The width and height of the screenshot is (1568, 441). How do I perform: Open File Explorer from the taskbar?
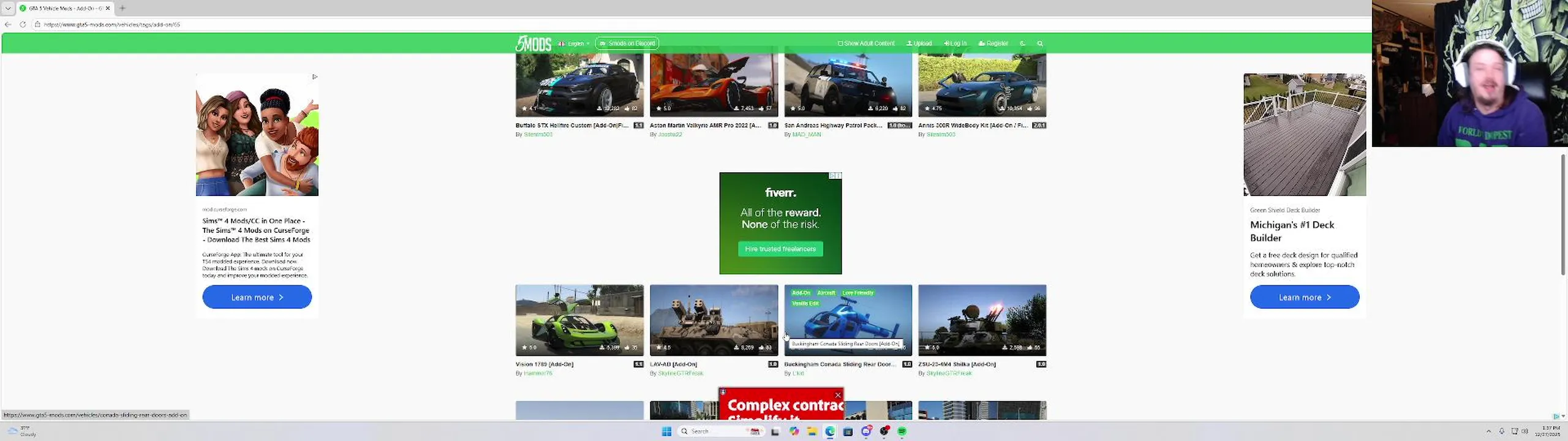[x=812, y=431]
